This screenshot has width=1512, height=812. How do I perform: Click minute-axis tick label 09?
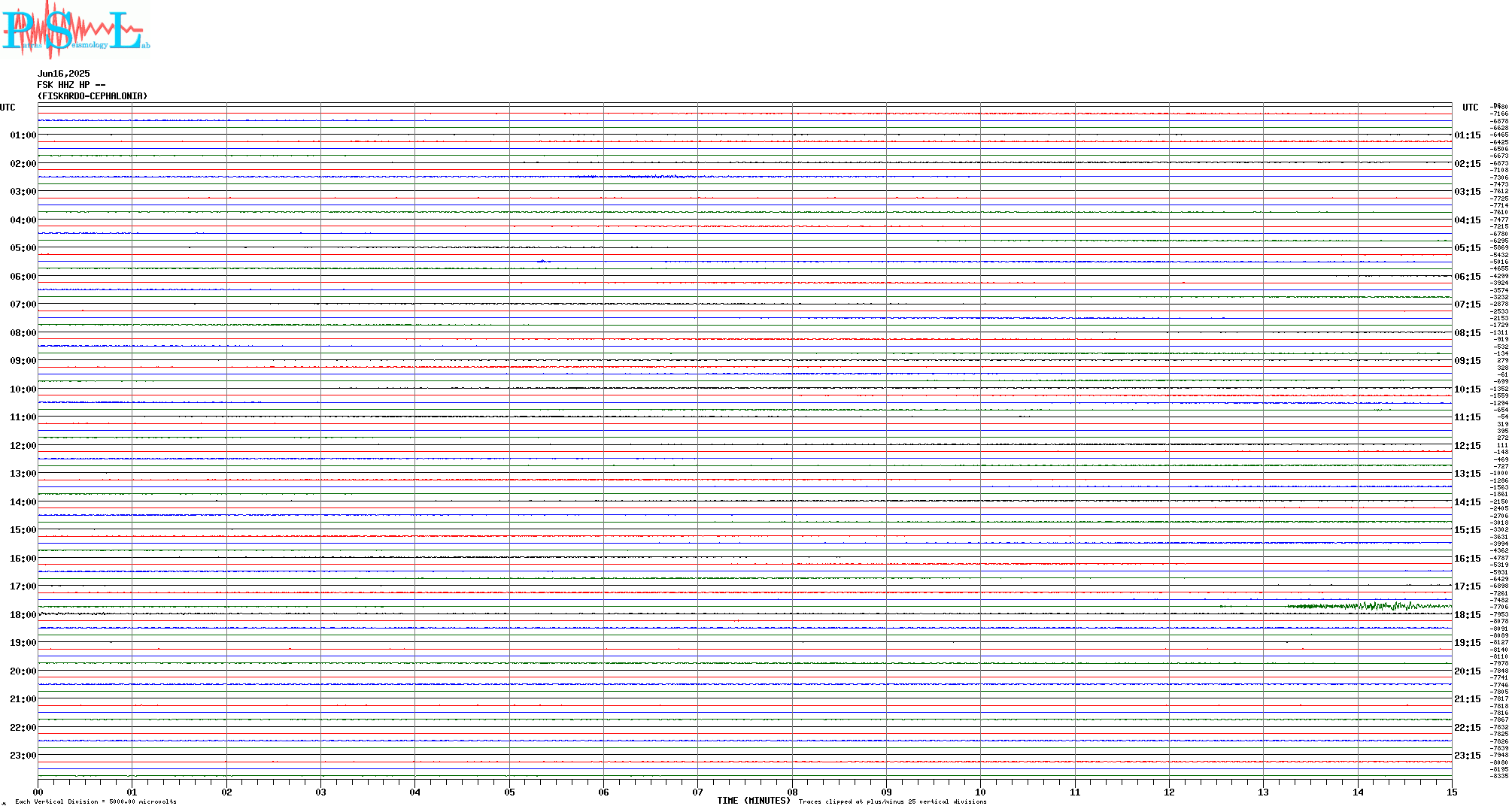887,792
